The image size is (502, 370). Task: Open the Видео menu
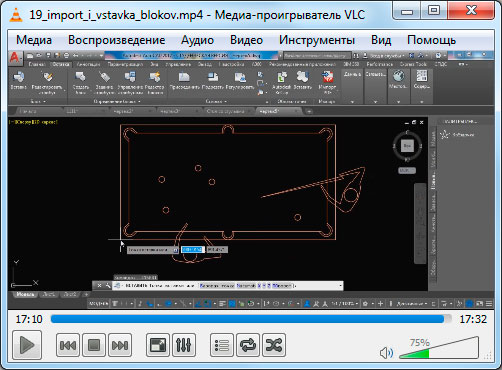tap(246, 40)
